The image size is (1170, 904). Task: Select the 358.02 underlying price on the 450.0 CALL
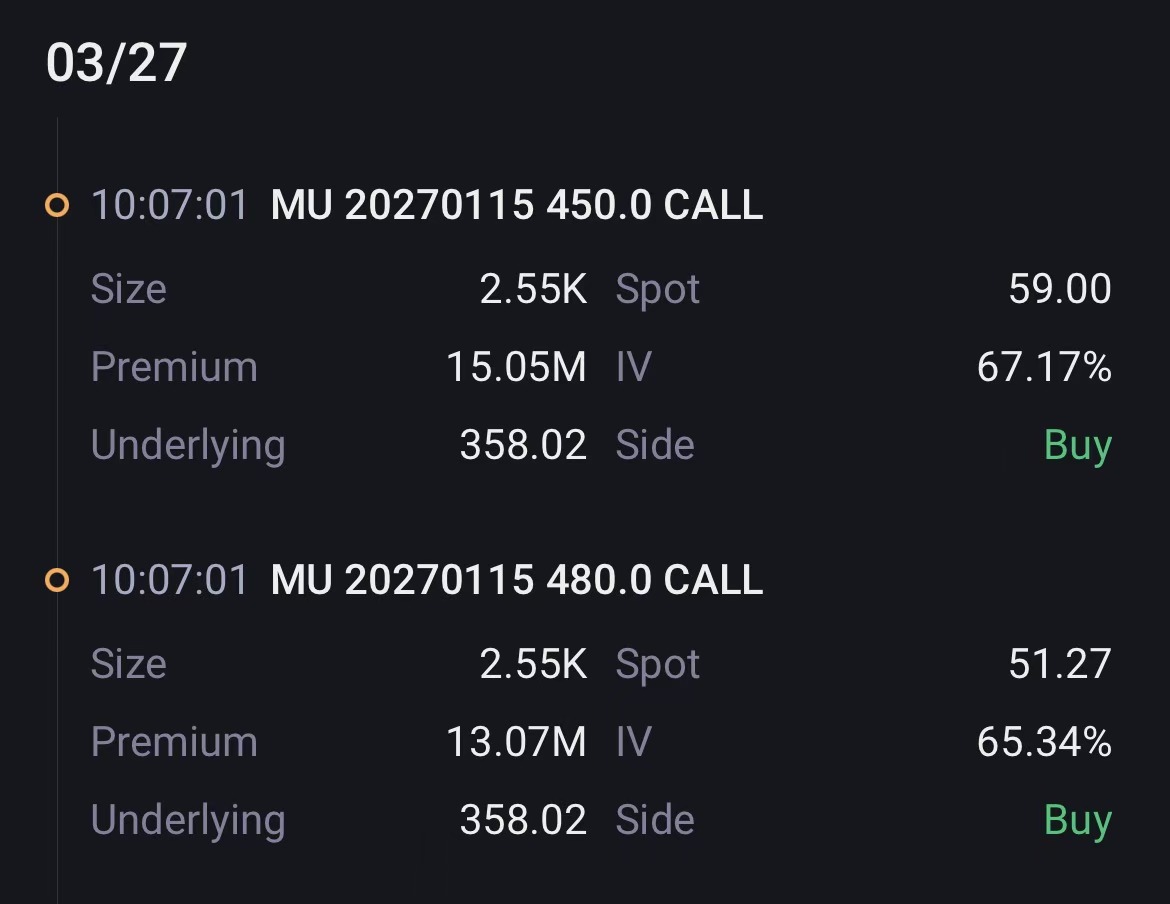coord(523,445)
